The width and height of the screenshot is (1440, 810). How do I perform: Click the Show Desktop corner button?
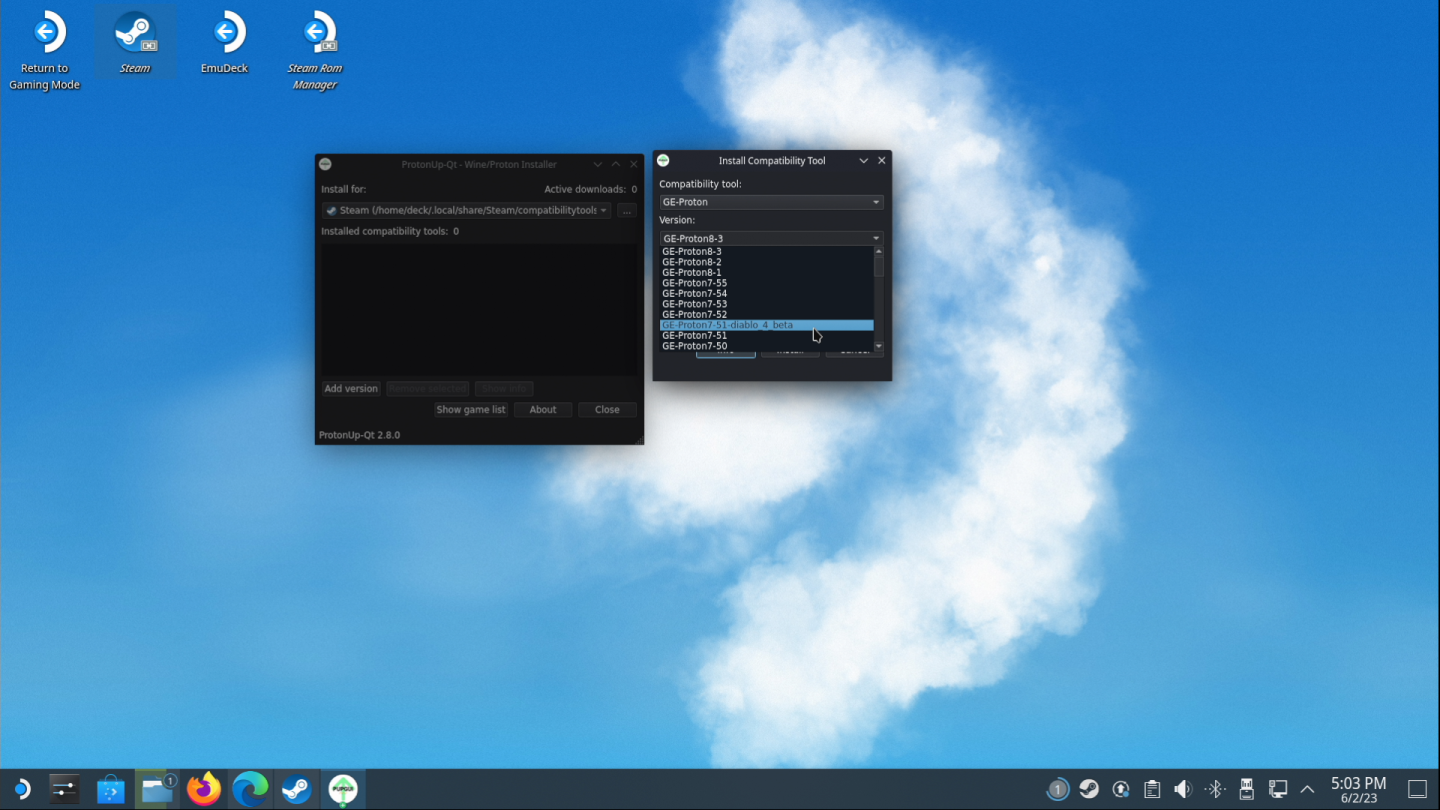1417,790
